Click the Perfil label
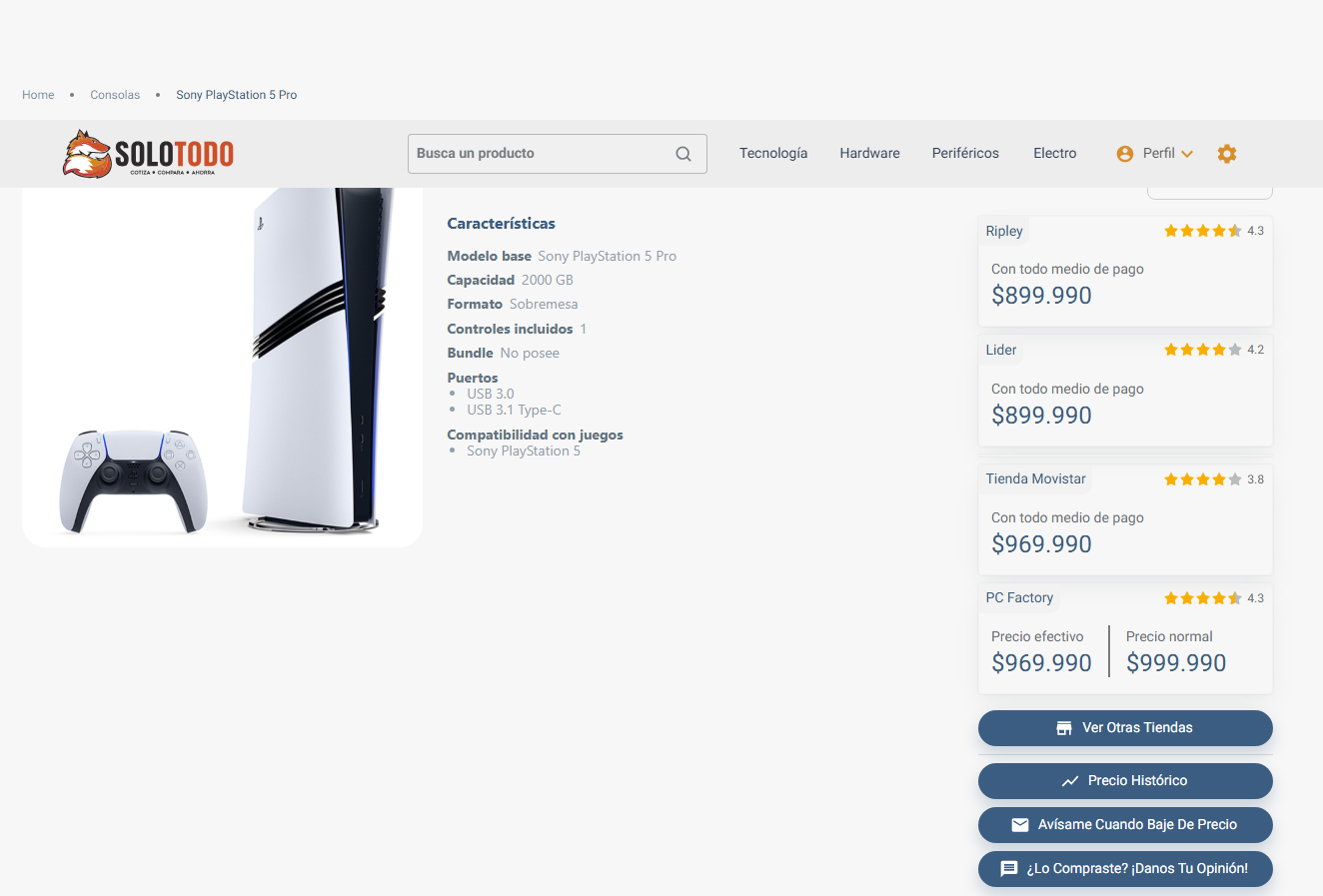Screen dimensions: 1323x896 [1159, 154]
